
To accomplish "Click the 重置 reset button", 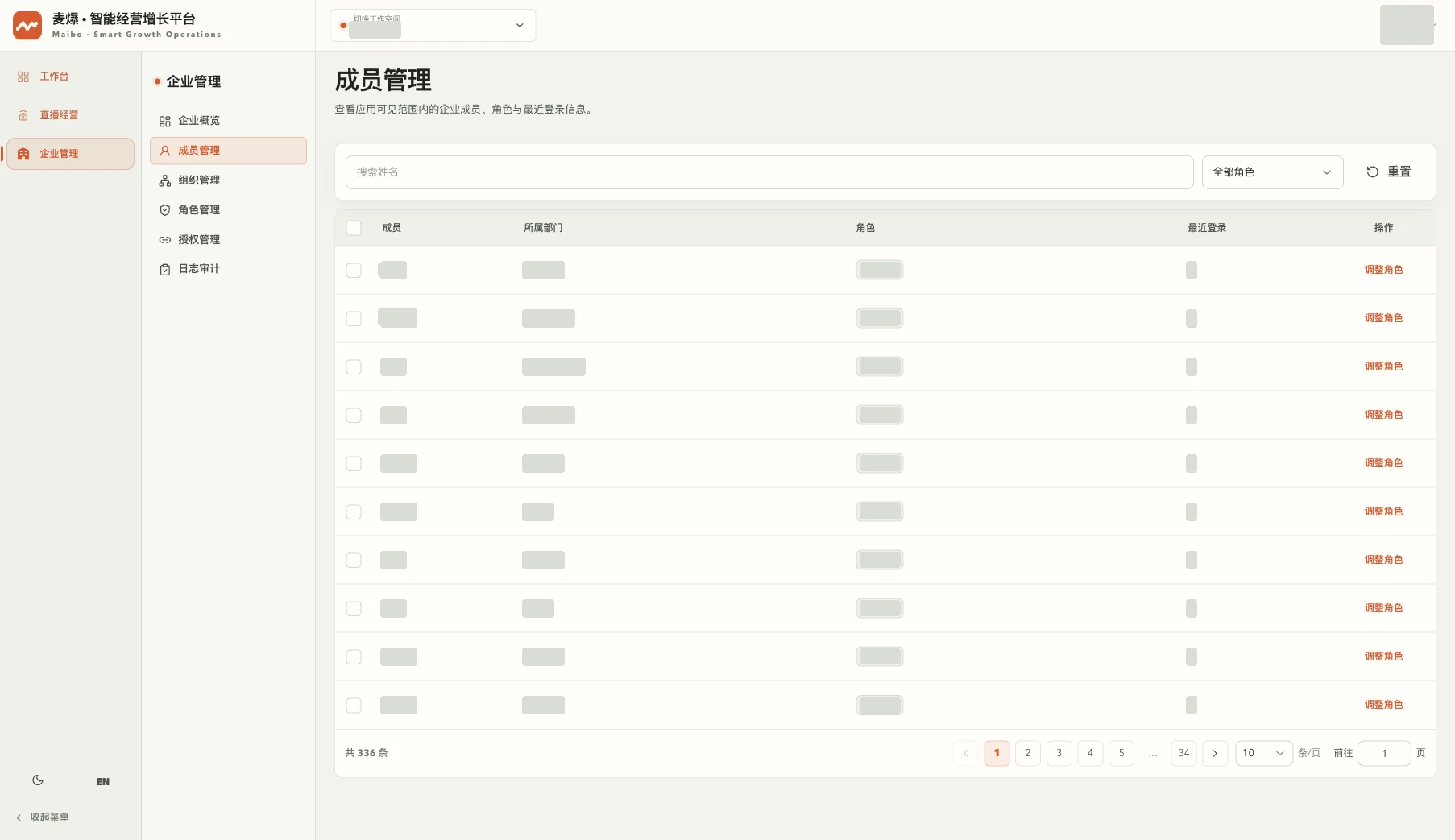I will point(1389,172).
